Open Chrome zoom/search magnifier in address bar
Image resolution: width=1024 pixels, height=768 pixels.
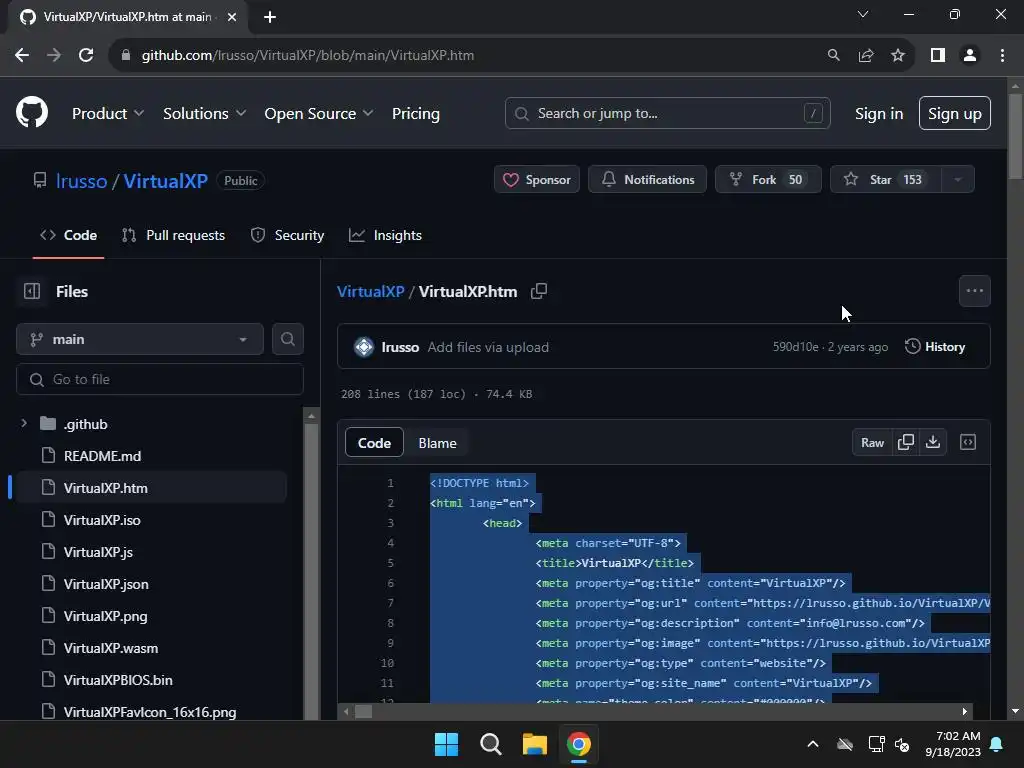[833, 56]
